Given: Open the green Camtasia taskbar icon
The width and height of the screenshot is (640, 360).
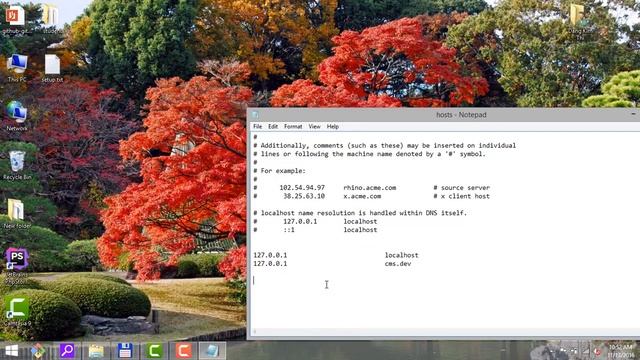Looking at the screenshot, I should point(154,351).
